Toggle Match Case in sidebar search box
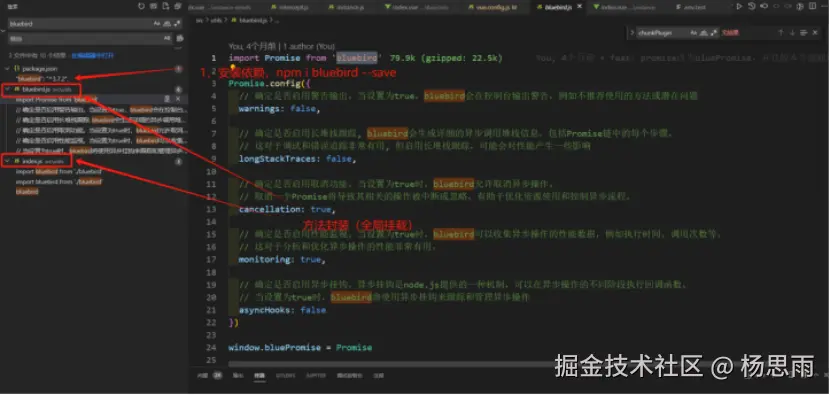 pos(157,24)
